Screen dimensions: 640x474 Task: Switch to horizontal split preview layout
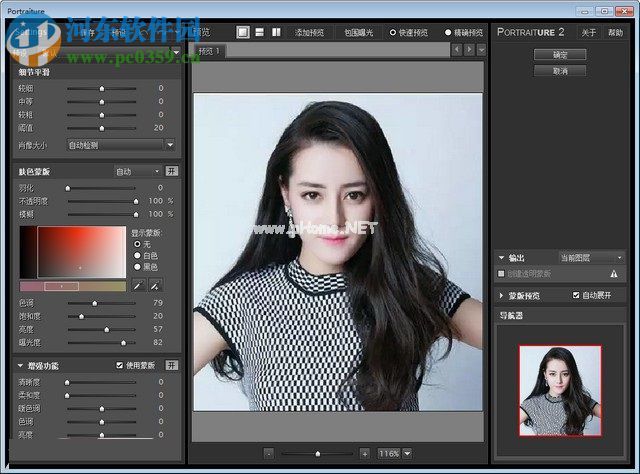[260, 31]
